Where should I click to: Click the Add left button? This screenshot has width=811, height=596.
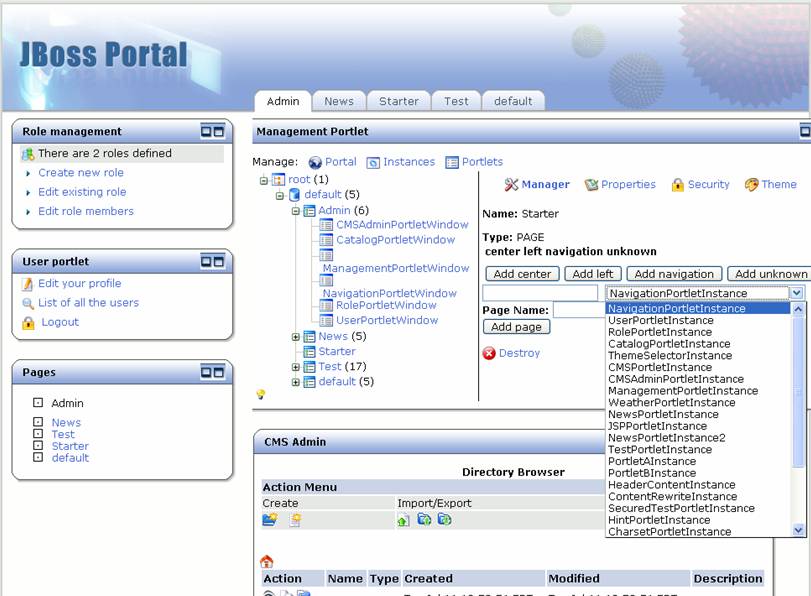point(593,274)
